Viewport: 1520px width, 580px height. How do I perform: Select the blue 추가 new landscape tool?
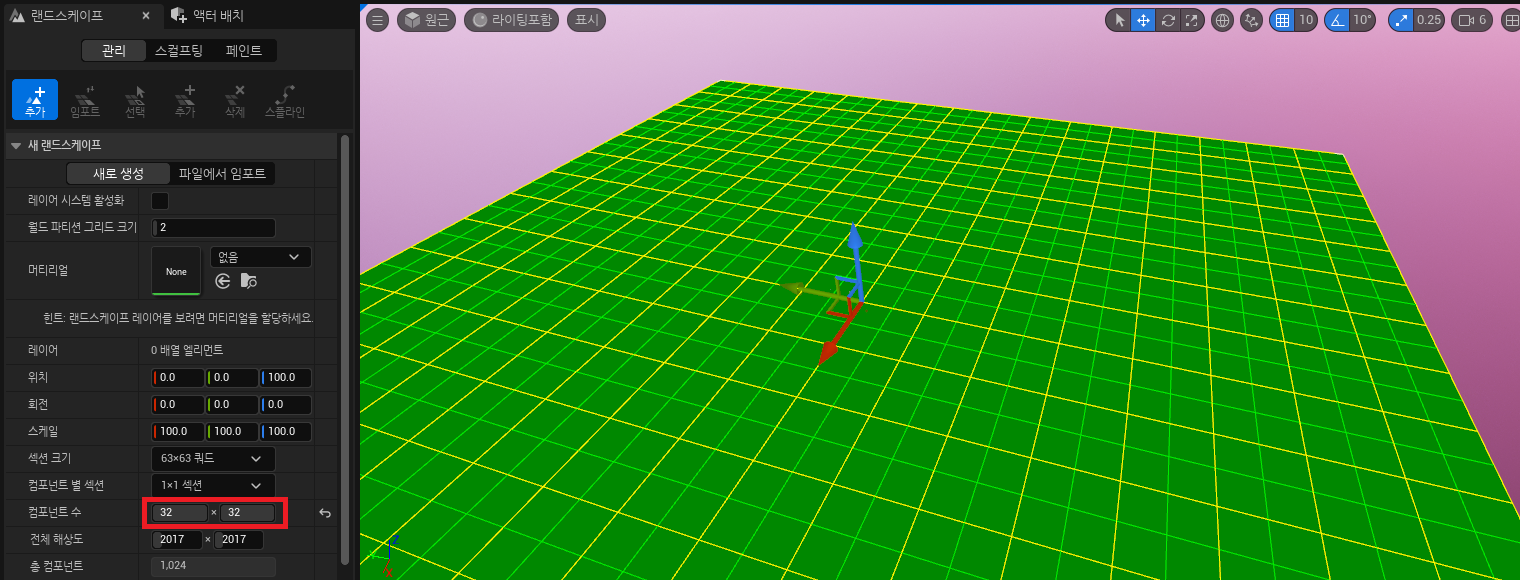pyautogui.click(x=35, y=100)
